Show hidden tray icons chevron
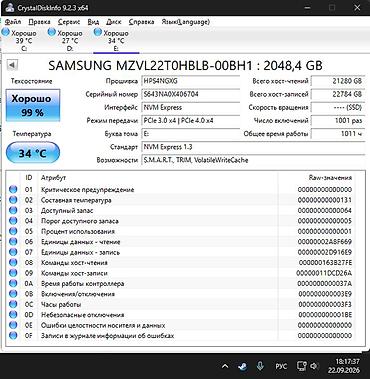The image size is (370, 379). point(225,366)
